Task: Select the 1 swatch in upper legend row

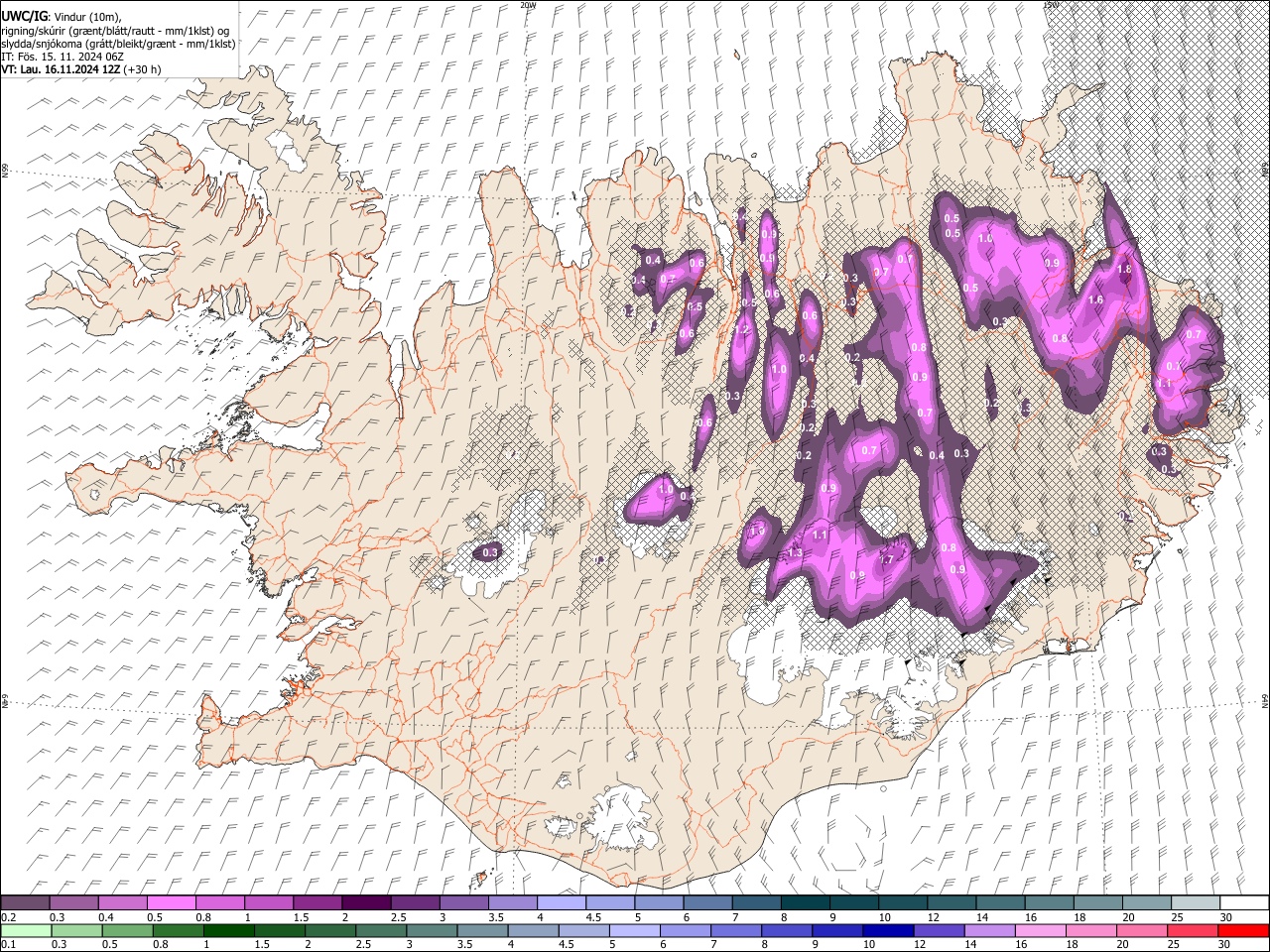Action: click(269, 902)
